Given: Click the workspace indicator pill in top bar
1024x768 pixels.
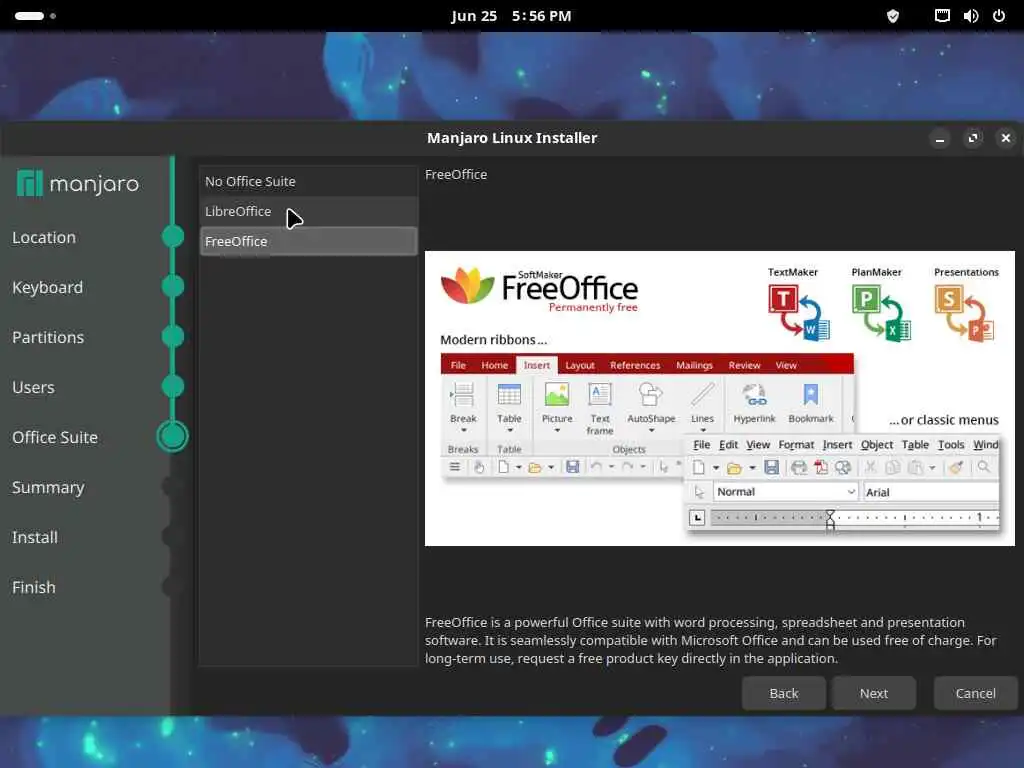Looking at the screenshot, I should (29, 16).
